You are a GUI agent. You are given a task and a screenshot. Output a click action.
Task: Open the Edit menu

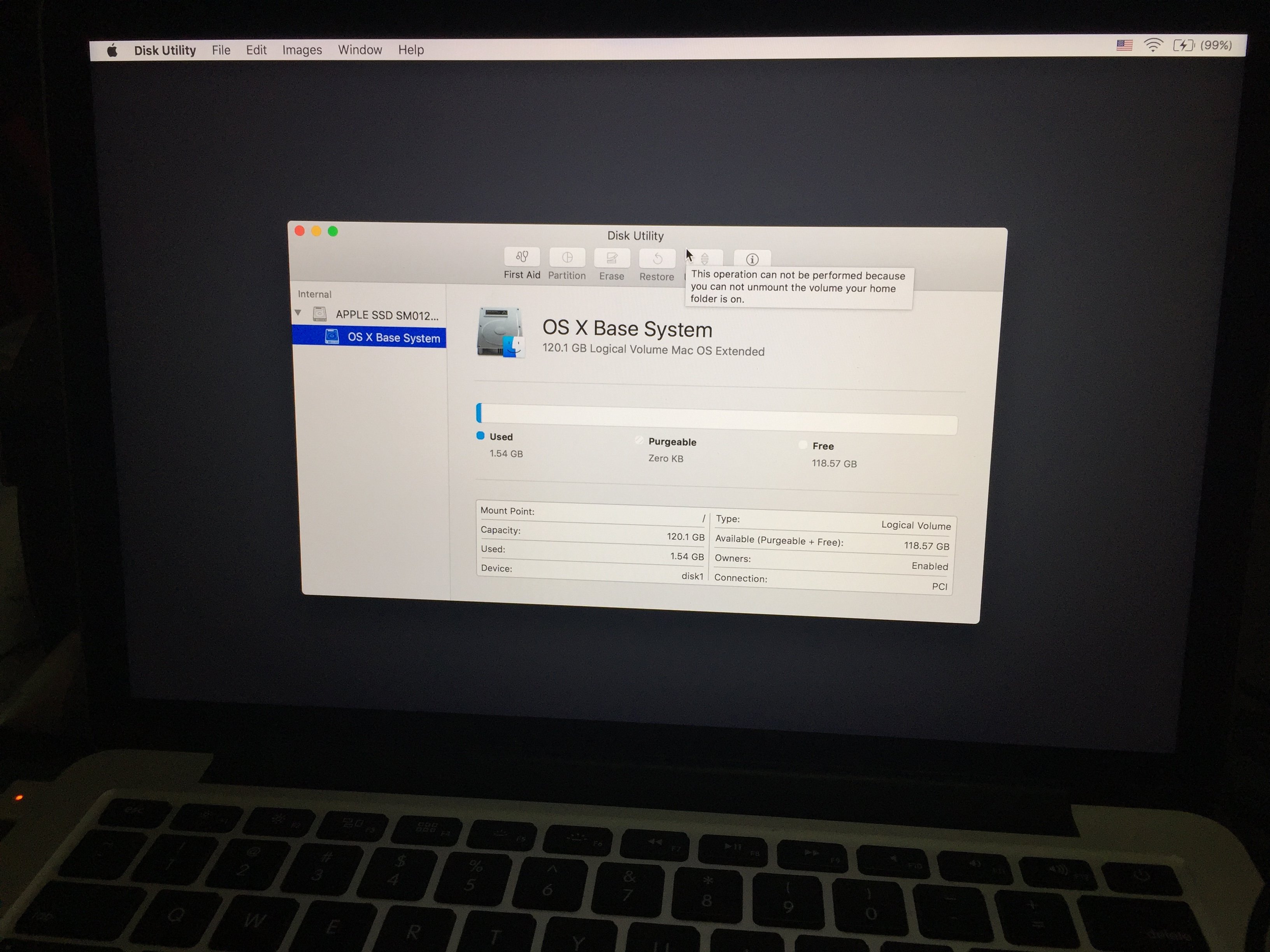click(x=256, y=51)
